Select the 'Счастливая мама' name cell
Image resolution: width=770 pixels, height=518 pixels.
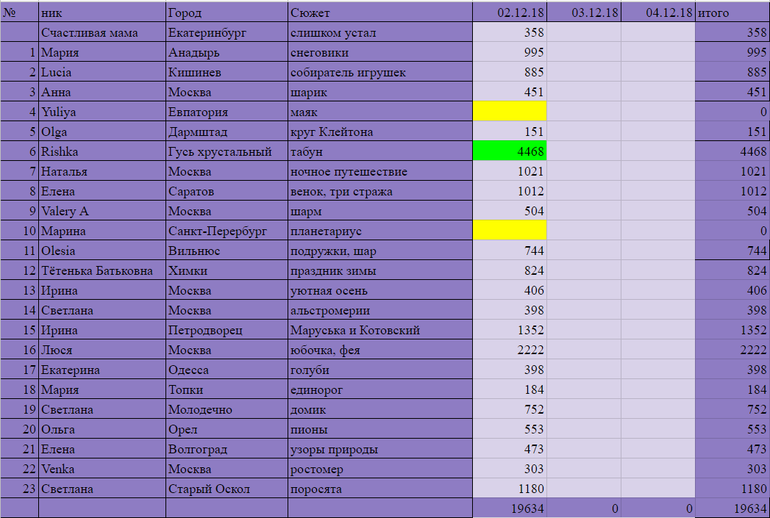(102, 33)
